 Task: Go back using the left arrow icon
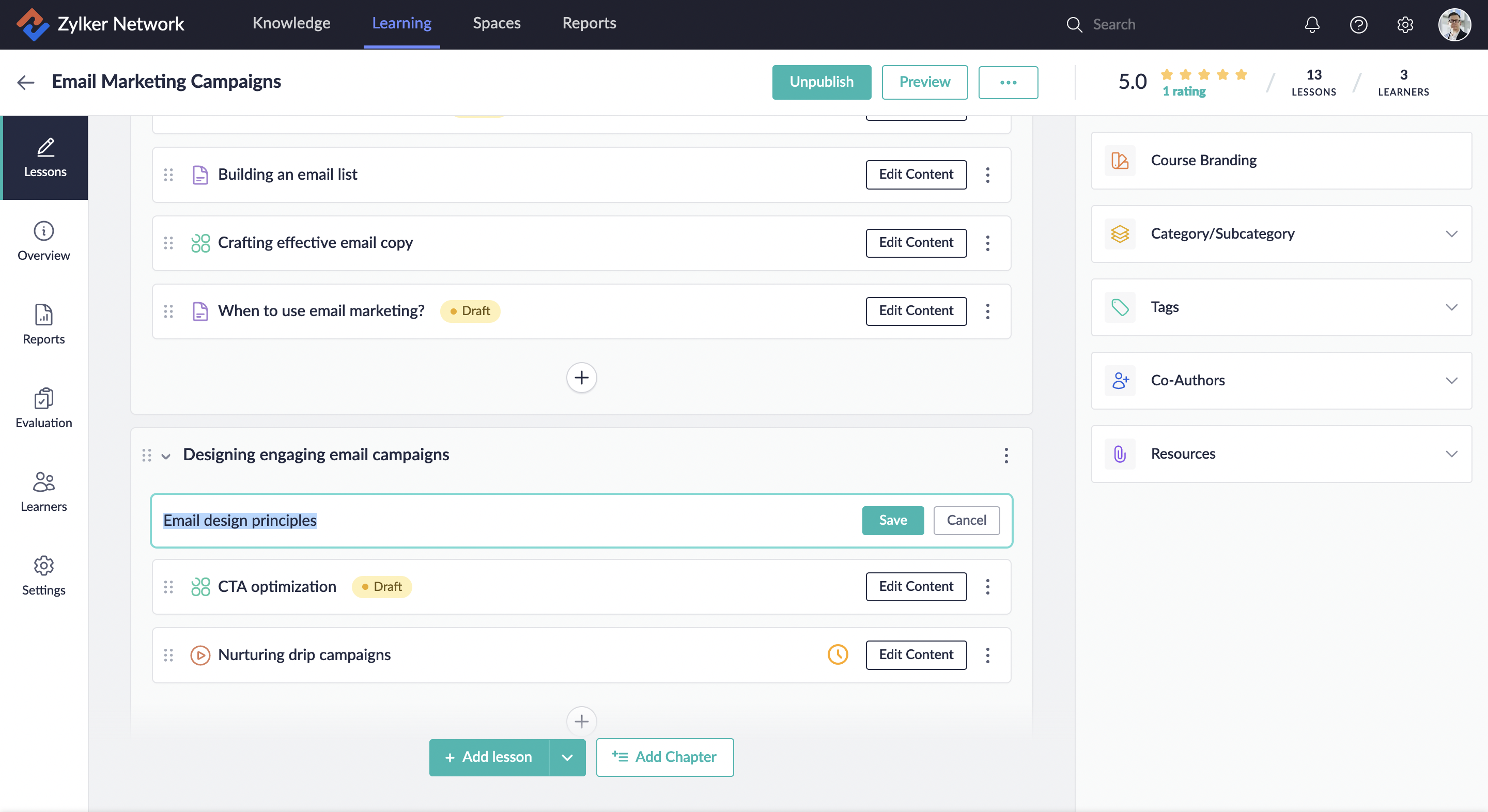click(25, 82)
